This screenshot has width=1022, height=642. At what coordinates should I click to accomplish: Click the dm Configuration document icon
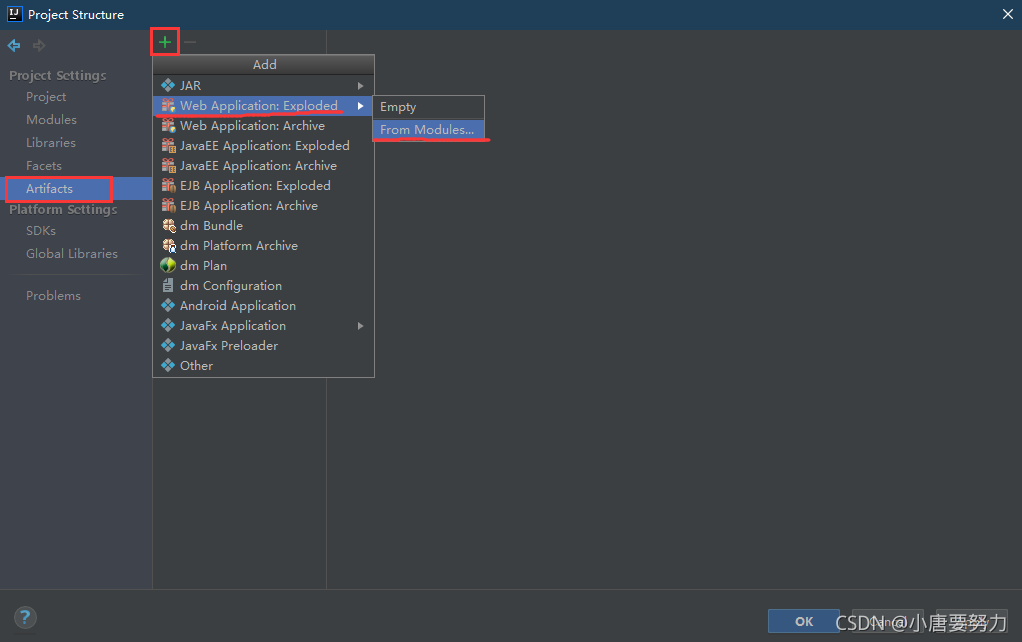click(168, 285)
